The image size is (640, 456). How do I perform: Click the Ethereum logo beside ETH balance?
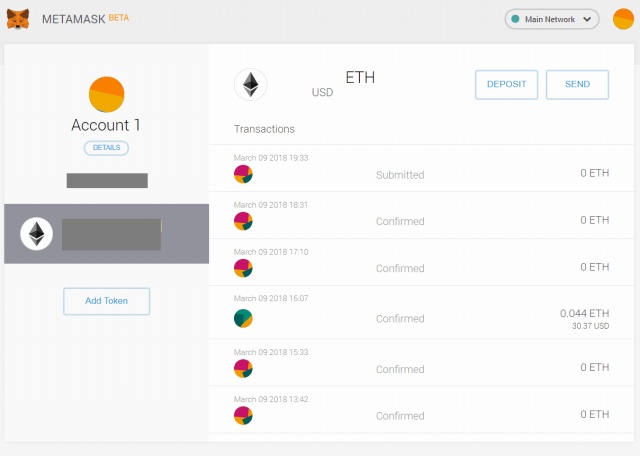pyautogui.click(x=251, y=85)
